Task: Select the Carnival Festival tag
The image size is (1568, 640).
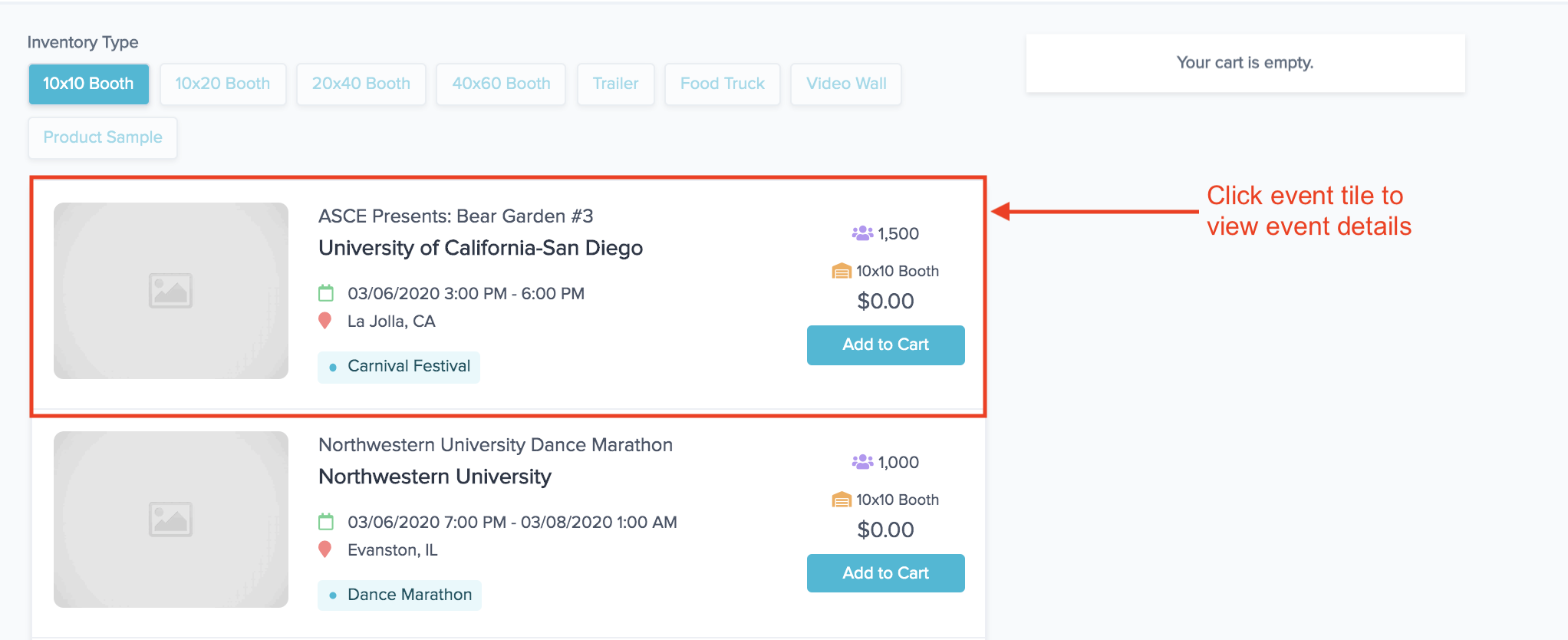Action: point(399,367)
